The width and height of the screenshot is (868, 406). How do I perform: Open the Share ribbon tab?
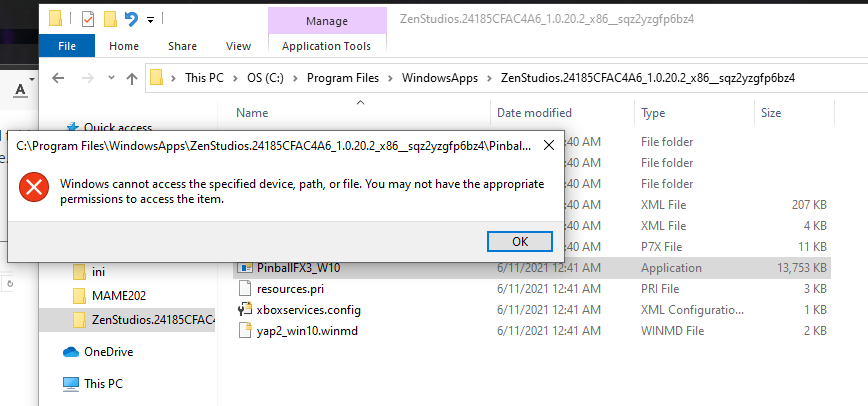[x=182, y=46]
